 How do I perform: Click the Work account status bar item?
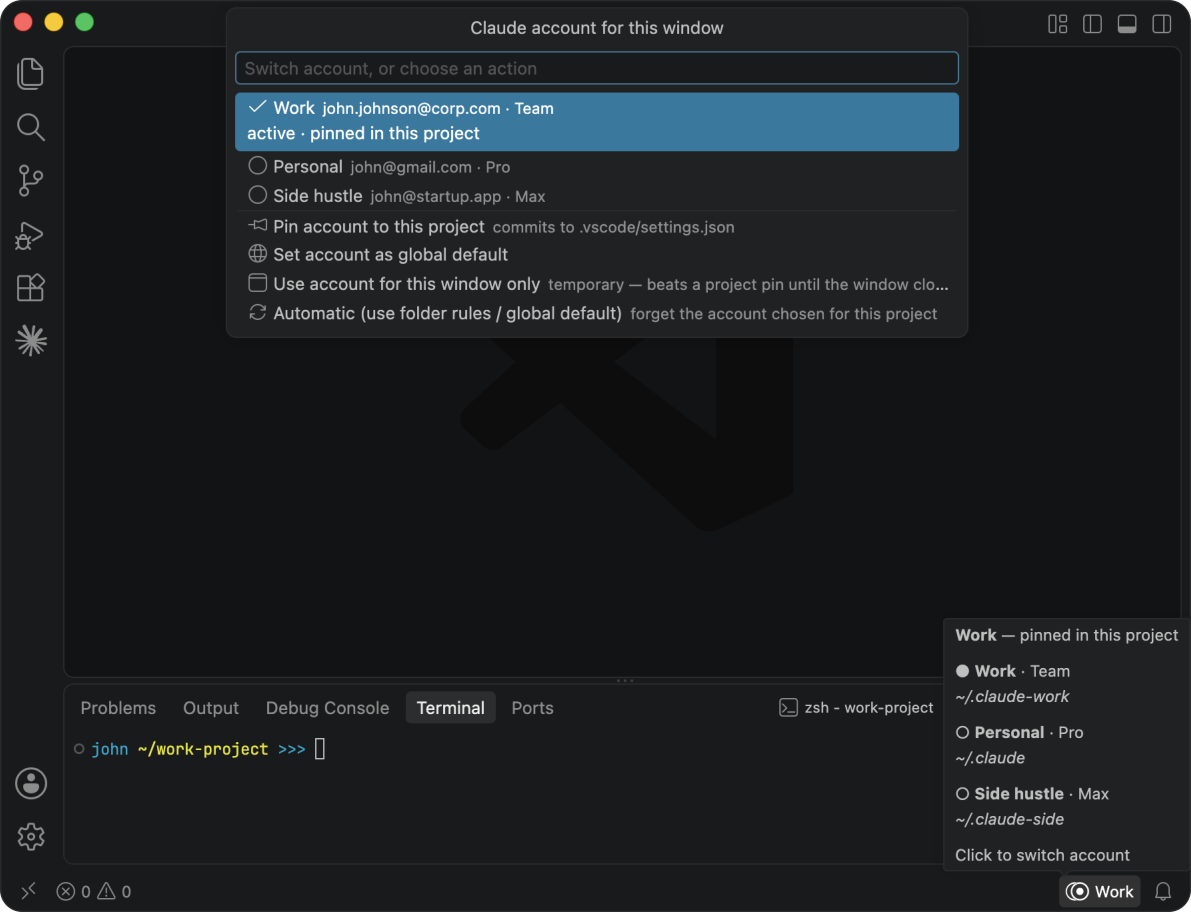coord(1100,891)
